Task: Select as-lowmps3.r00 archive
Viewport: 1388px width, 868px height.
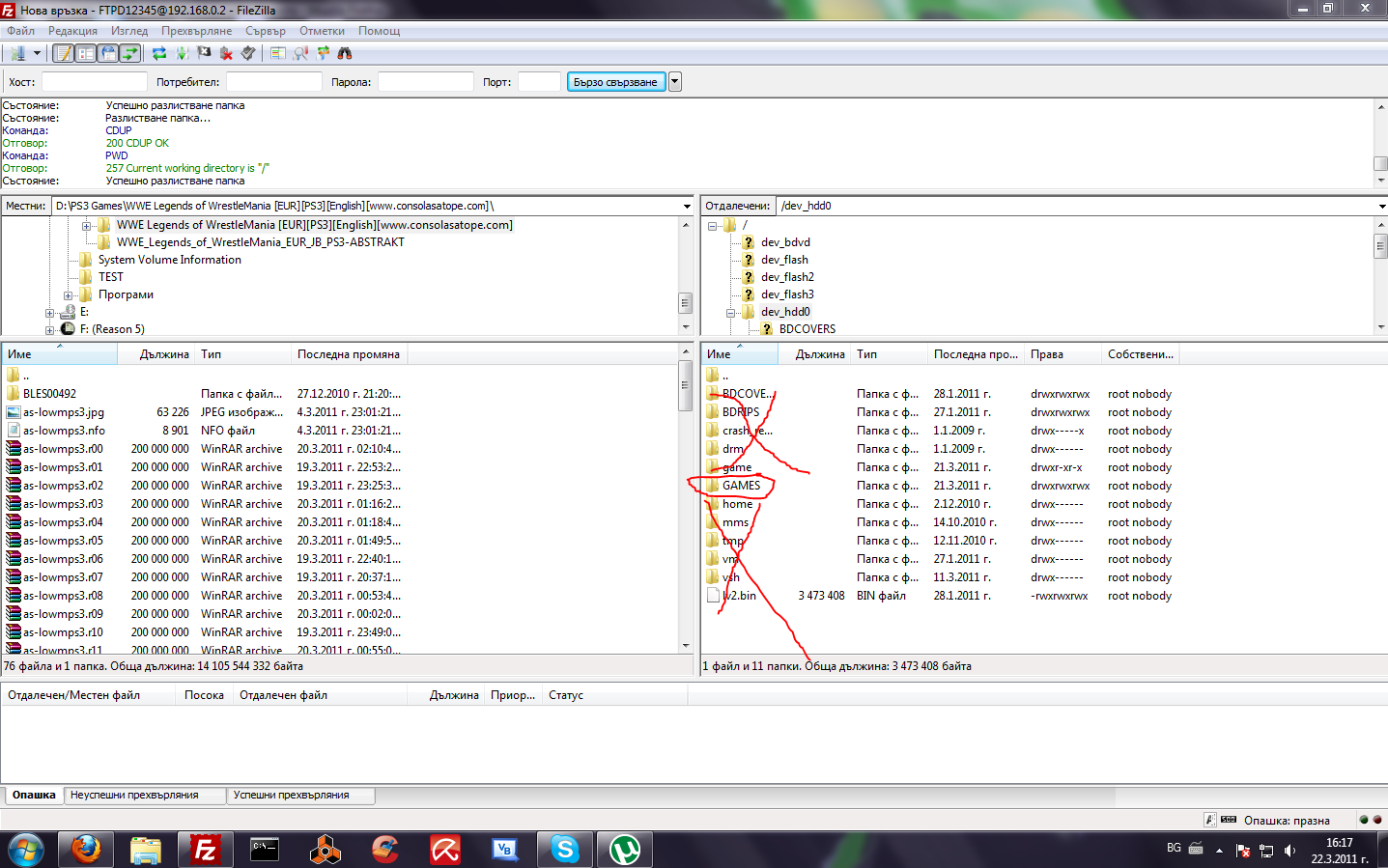Action: click(x=63, y=449)
